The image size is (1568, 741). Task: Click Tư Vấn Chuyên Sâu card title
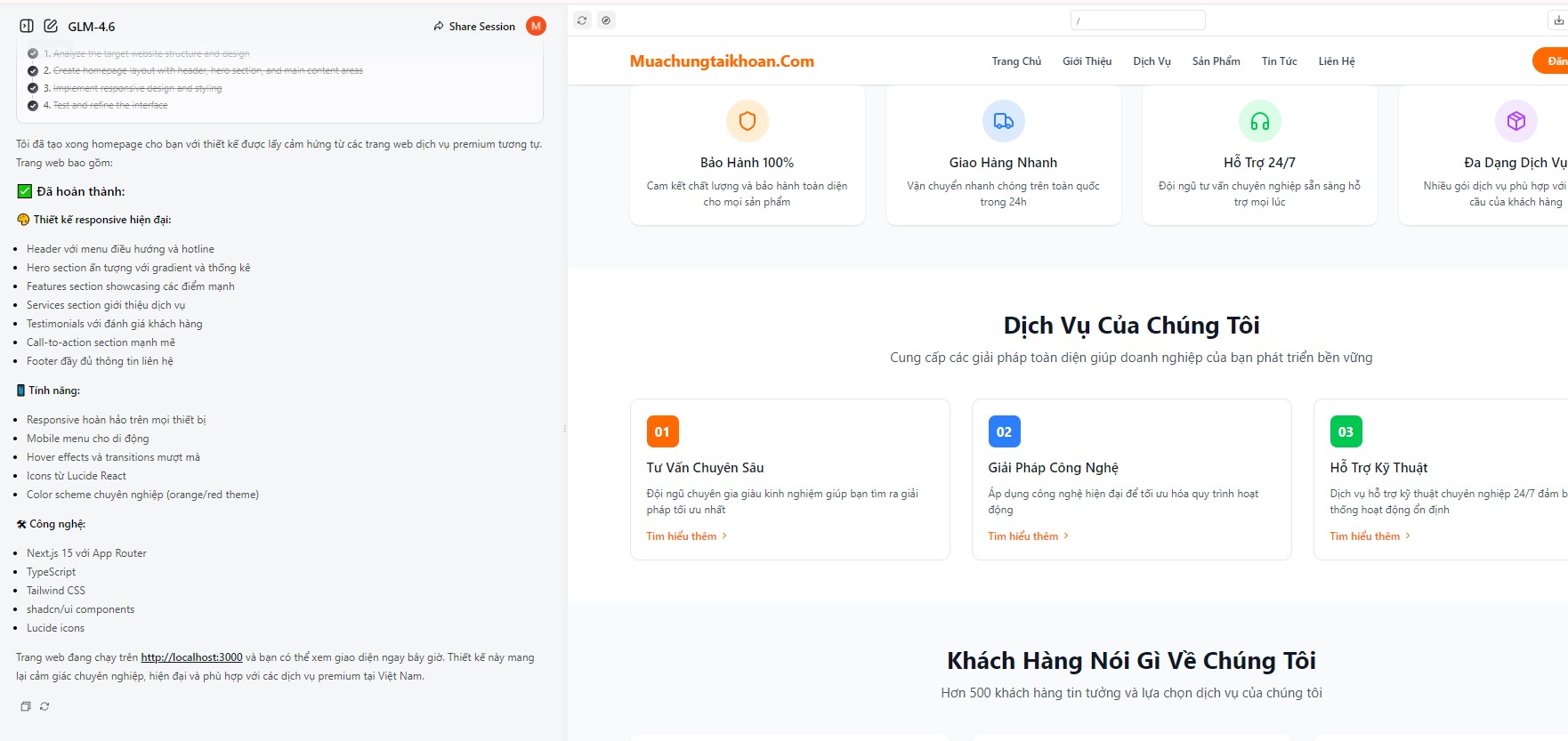(705, 468)
